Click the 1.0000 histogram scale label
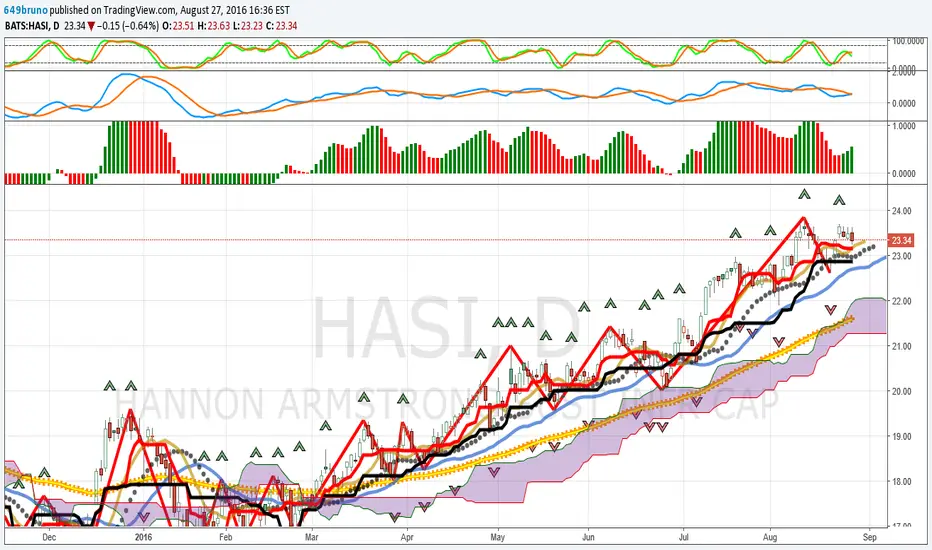Image resolution: width=932 pixels, height=550 pixels. 903,126
